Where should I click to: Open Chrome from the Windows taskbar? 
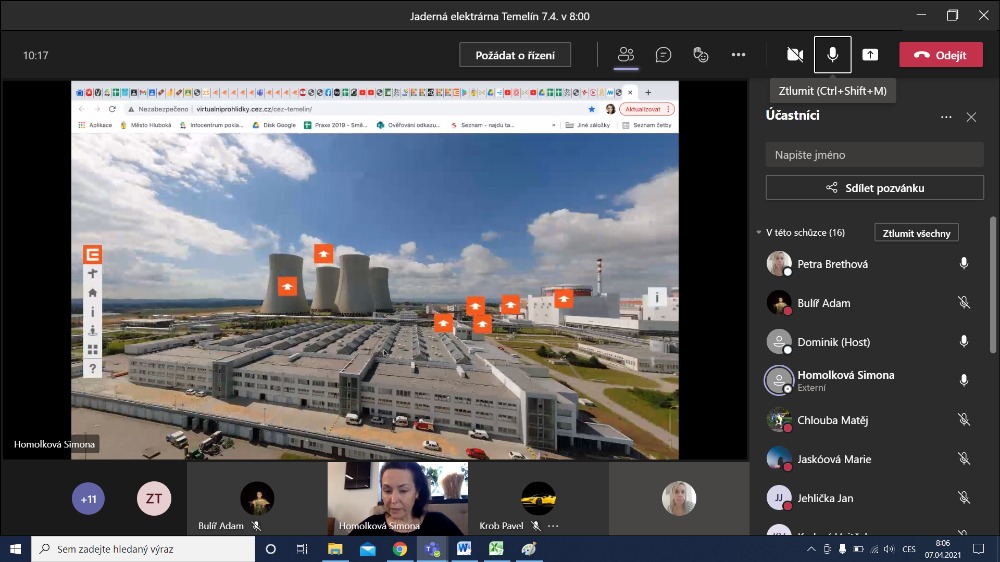coord(399,549)
